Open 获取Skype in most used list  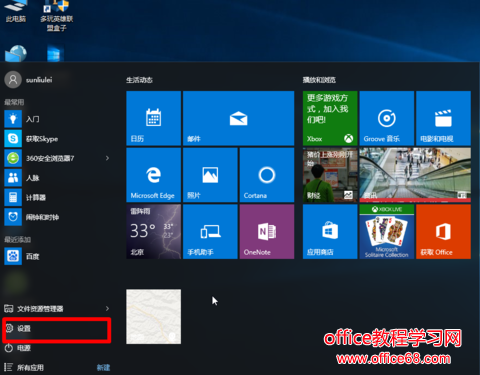point(57,139)
